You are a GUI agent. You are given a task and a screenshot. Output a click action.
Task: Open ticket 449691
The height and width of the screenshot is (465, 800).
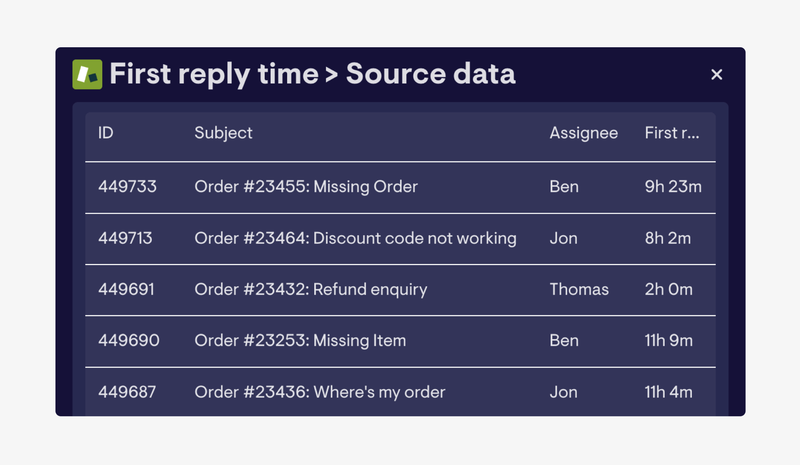pos(126,289)
